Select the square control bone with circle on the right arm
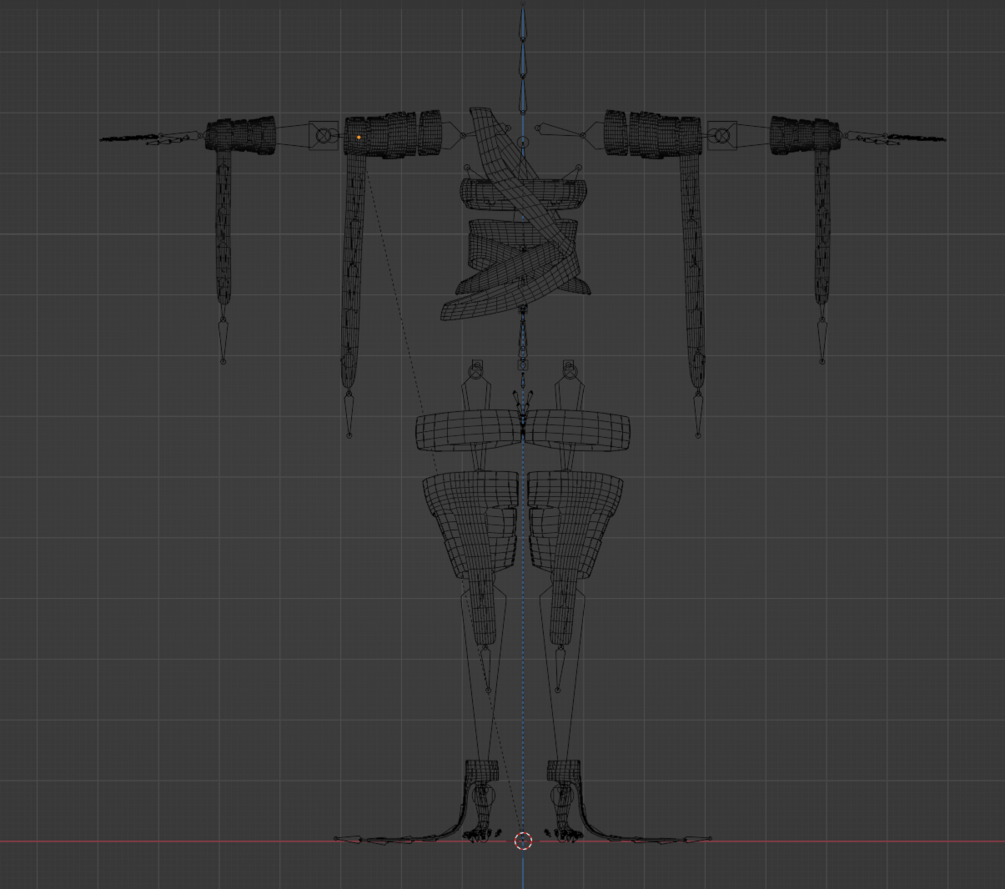Screen dimensions: 1005x889 (x=722, y=136)
